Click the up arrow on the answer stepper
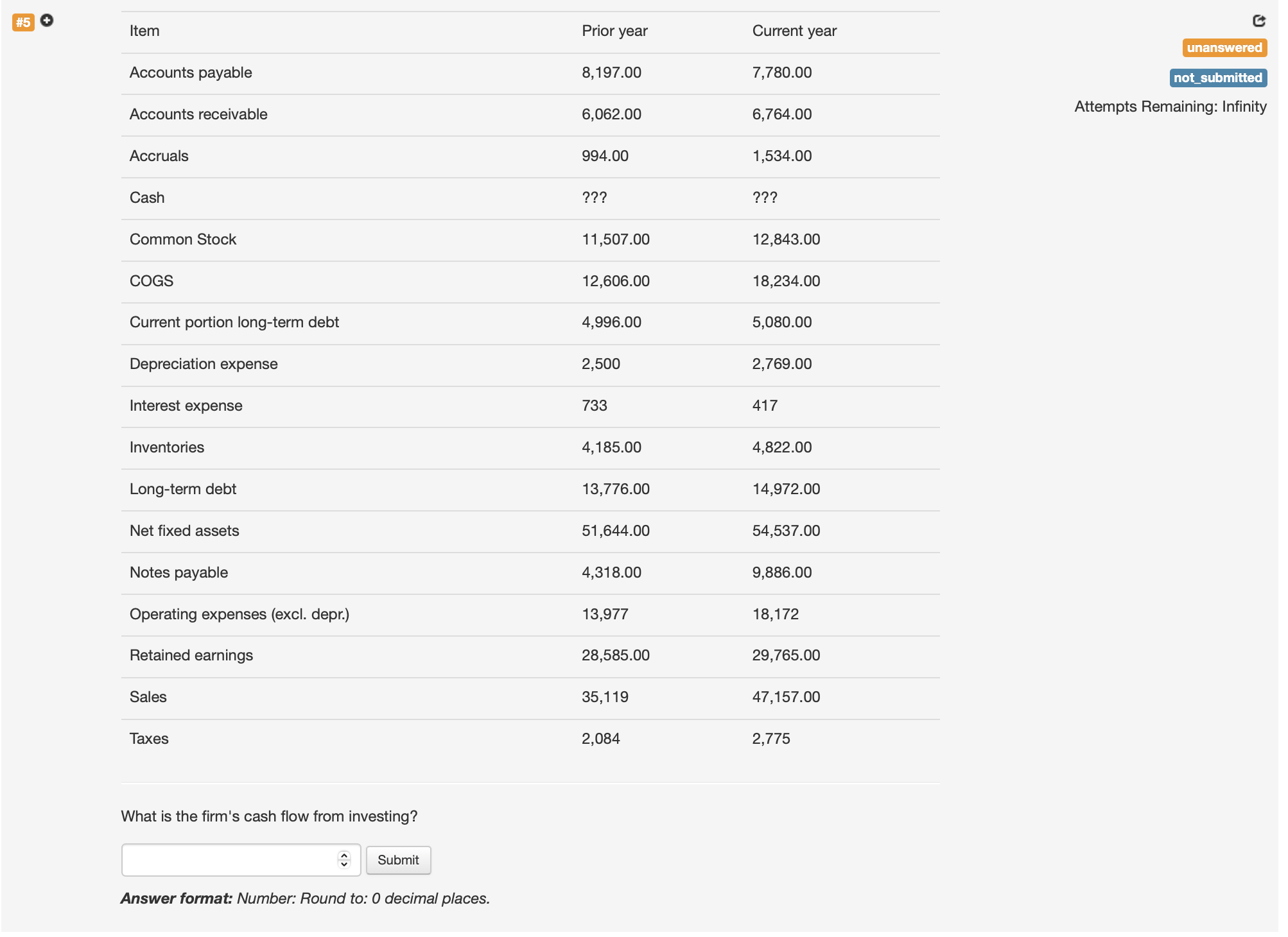Image resolution: width=1288 pixels, height=937 pixels. [344, 855]
